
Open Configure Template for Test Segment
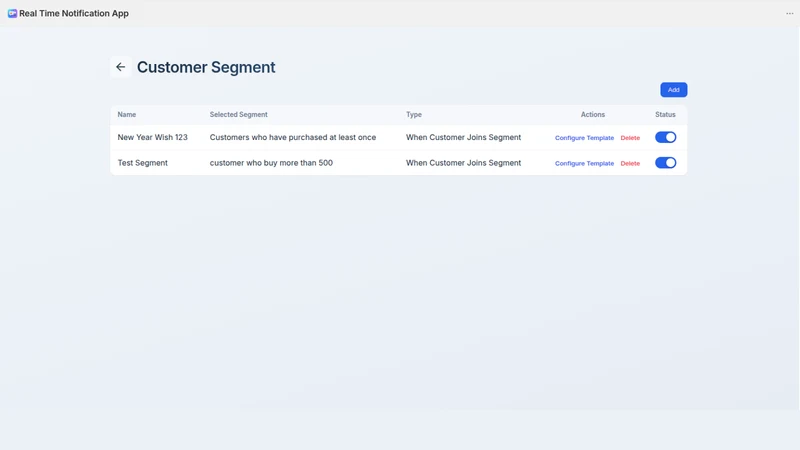click(584, 163)
